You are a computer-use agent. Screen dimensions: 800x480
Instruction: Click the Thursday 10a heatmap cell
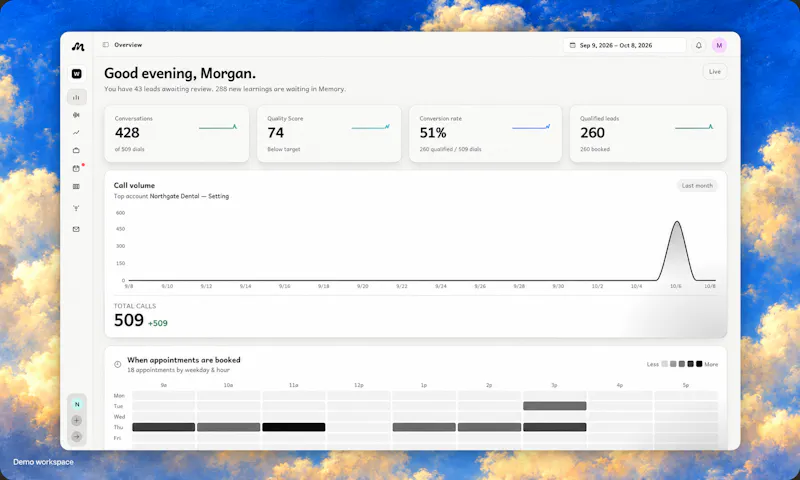[229, 427]
